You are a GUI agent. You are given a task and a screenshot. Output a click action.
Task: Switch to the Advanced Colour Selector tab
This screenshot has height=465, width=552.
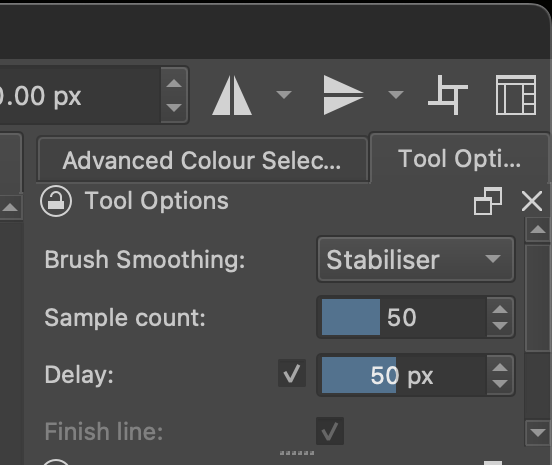(202, 160)
